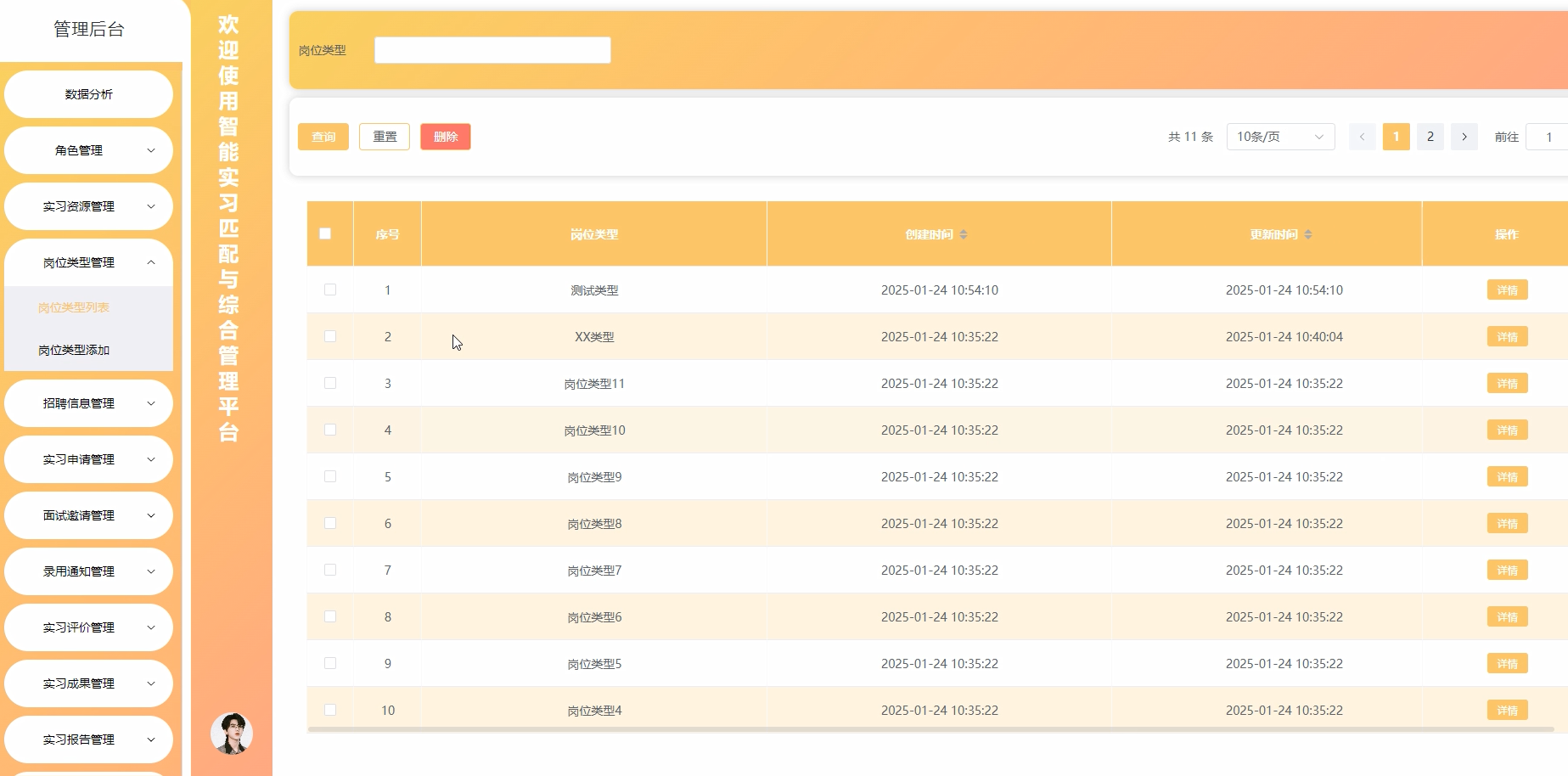
Task: Open 详情 for 岗位类型10 row
Action: point(1508,430)
